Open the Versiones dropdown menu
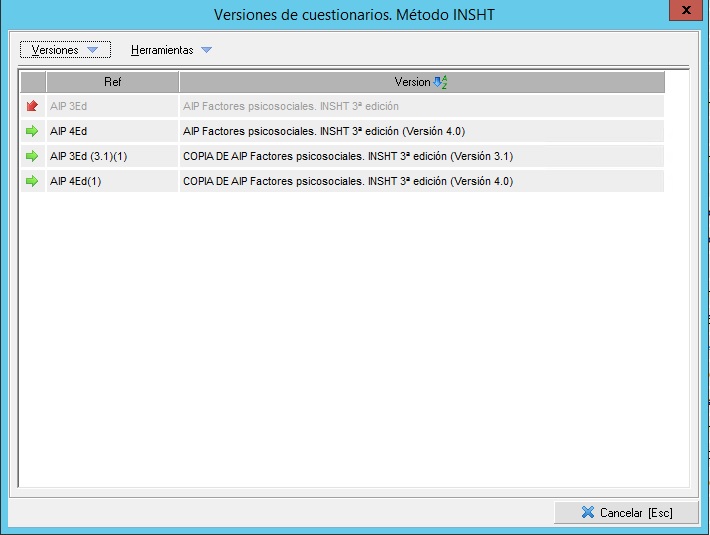 [65, 50]
